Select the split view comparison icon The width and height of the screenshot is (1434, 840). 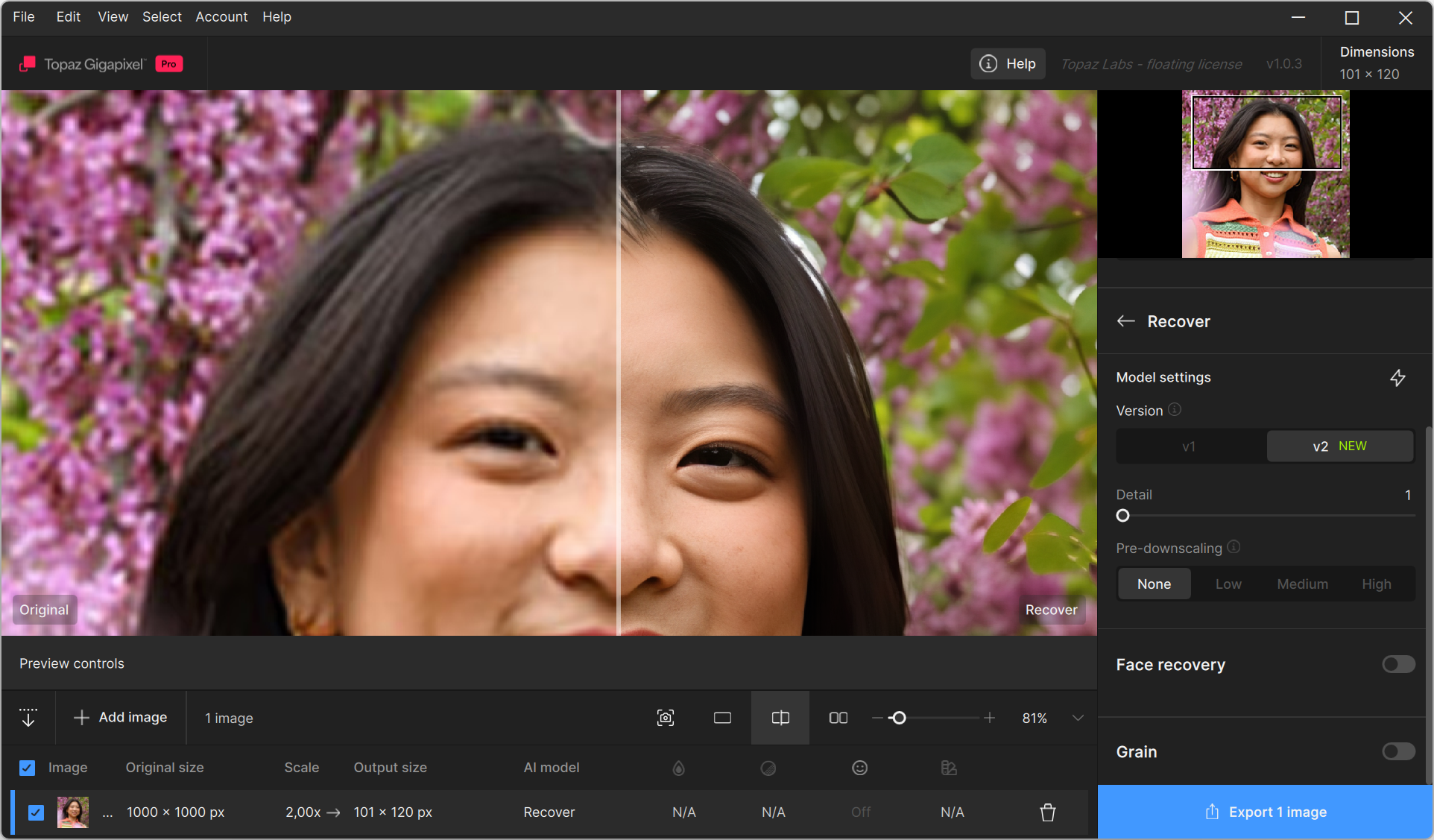(x=780, y=718)
